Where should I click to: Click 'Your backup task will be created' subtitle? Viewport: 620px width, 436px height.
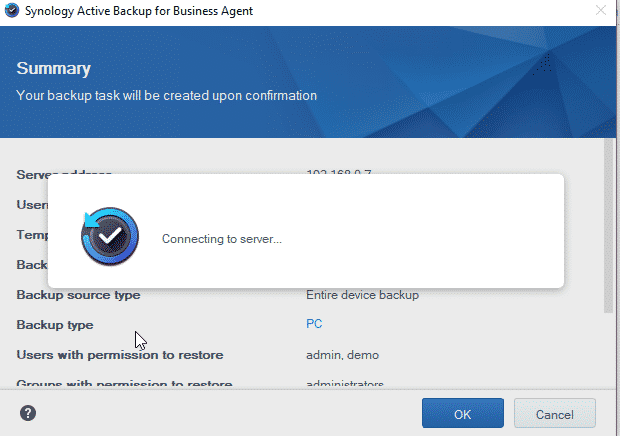coord(166,95)
